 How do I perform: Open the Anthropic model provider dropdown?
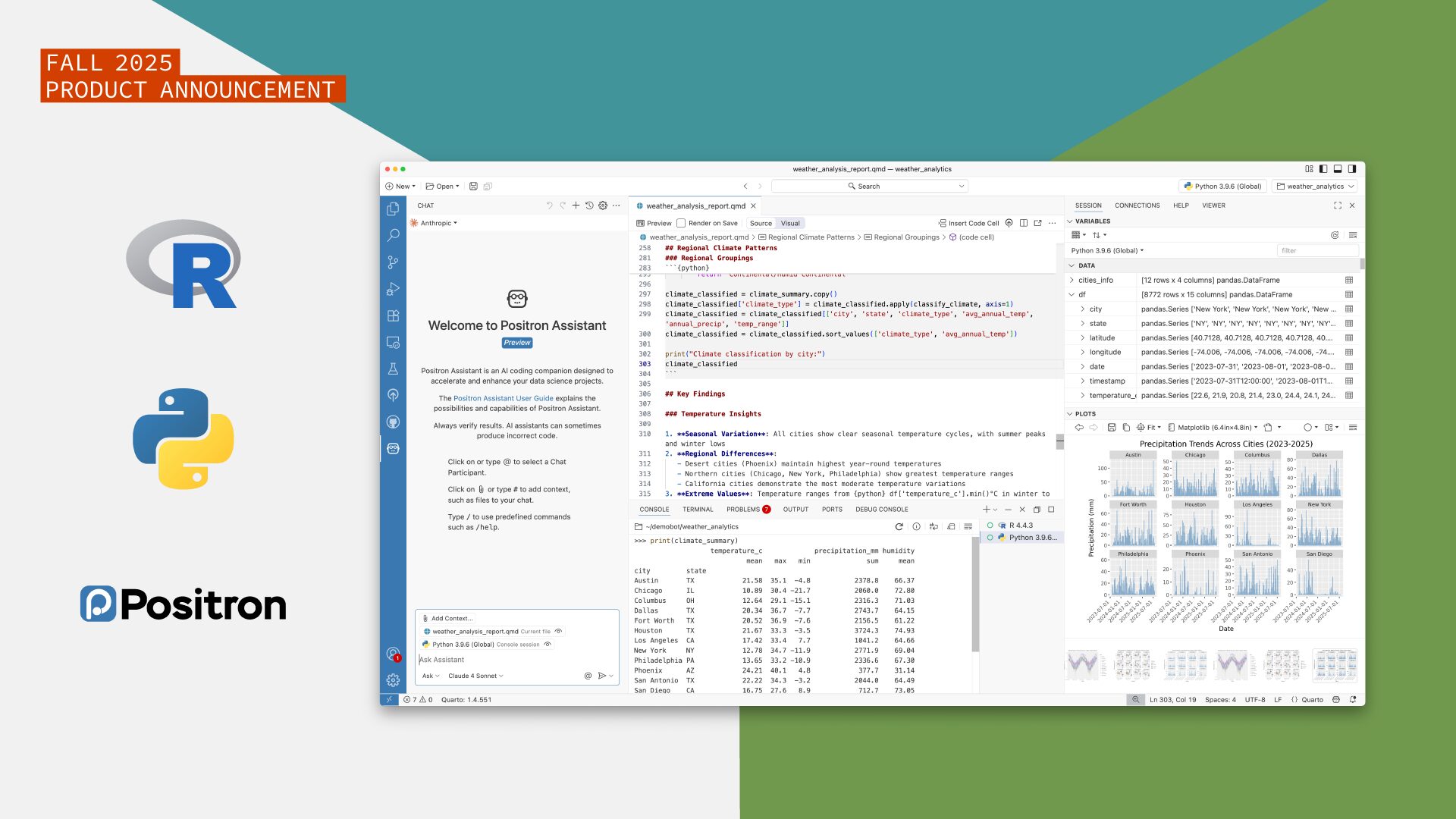pyautogui.click(x=435, y=223)
